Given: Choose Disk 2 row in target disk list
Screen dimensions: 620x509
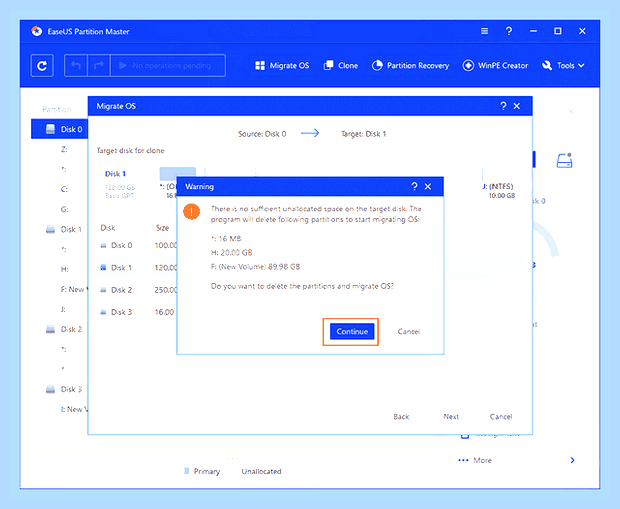Looking at the screenshot, I should [137, 290].
